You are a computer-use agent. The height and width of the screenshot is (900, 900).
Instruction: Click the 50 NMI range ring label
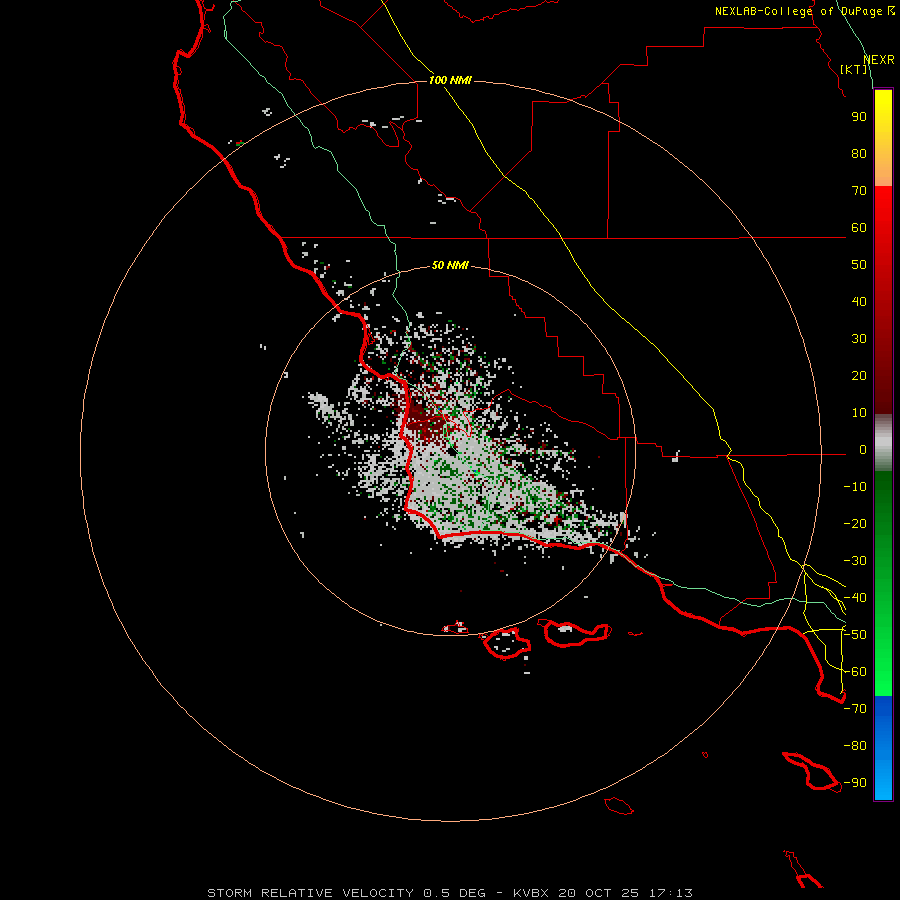(450, 265)
